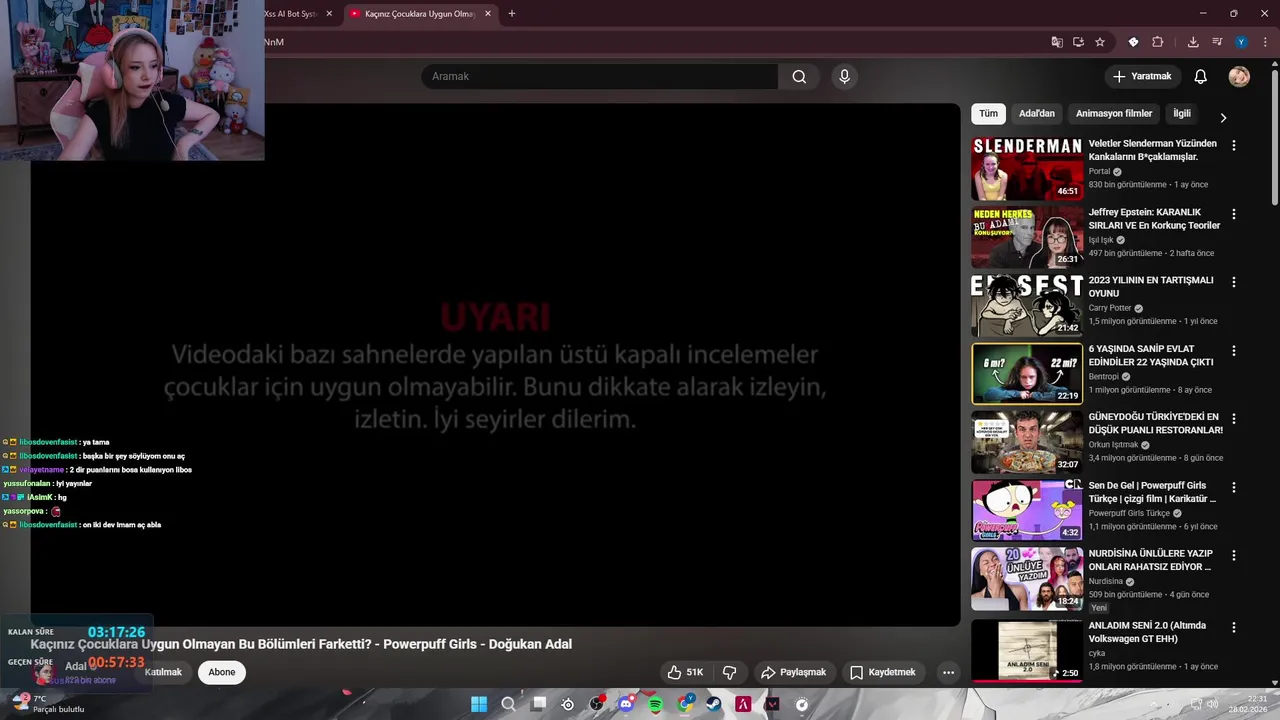The image size is (1280, 720).
Task: Close the Xss AI Bot tab
Action: pyautogui.click(x=329, y=14)
